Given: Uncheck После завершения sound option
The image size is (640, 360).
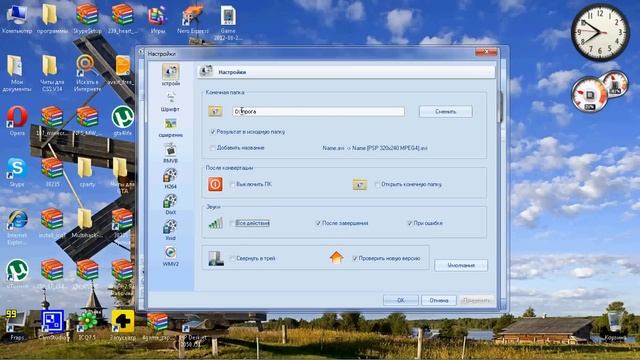Looking at the screenshot, I should [318, 223].
